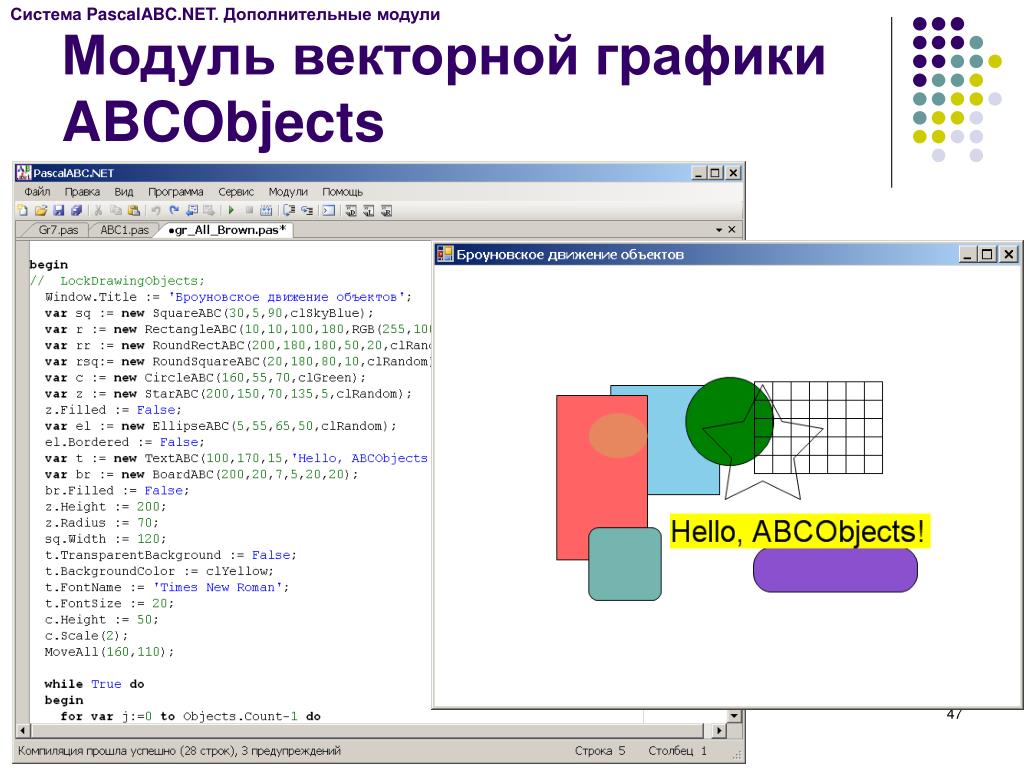Image resolution: width=1024 pixels, height=768 pixels.
Task: Save the file using the floppy disk icon
Action: click(x=59, y=210)
